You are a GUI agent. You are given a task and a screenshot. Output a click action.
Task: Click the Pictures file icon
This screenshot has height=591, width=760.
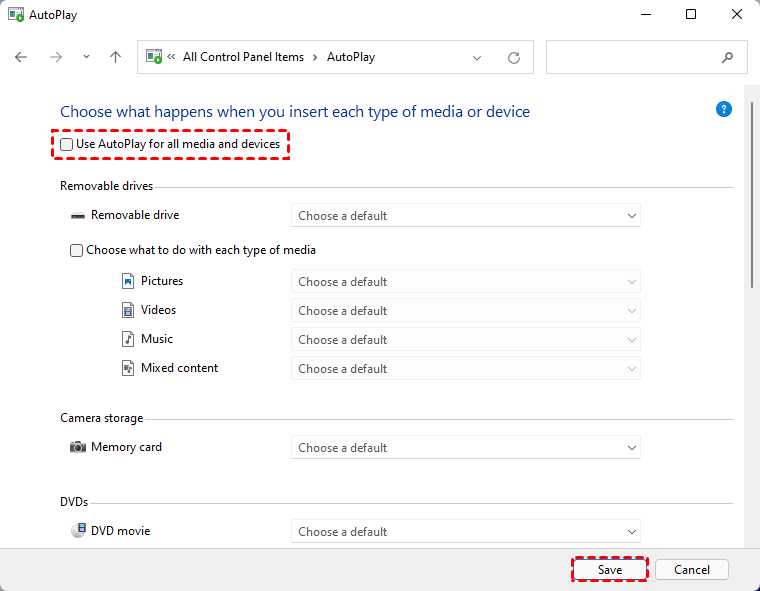click(127, 281)
